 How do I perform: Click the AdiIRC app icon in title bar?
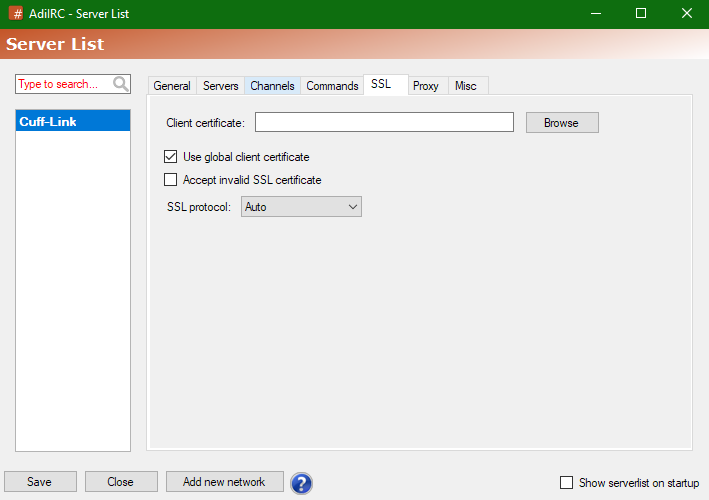[16, 14]
